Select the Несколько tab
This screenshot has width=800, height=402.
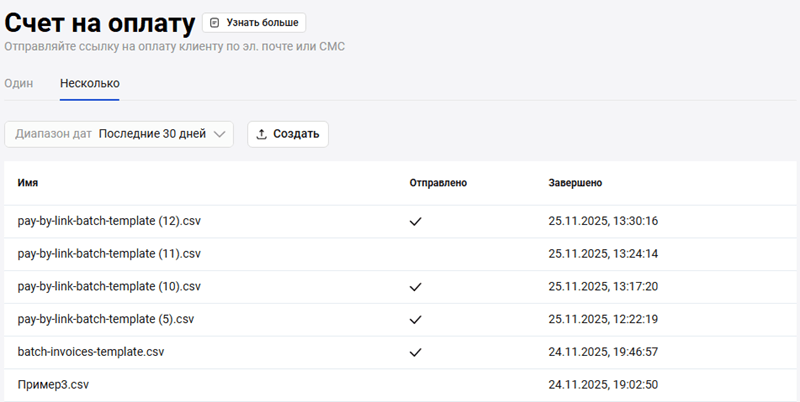(89, 83)
